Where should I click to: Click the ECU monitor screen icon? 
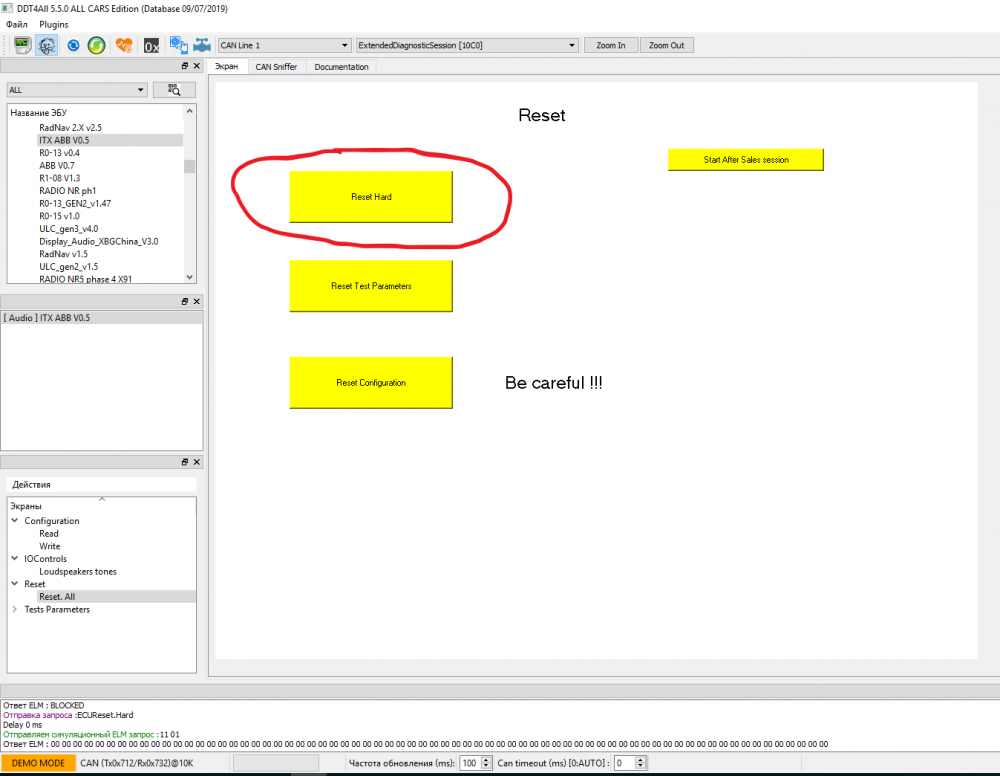click(x=22, y=45)
